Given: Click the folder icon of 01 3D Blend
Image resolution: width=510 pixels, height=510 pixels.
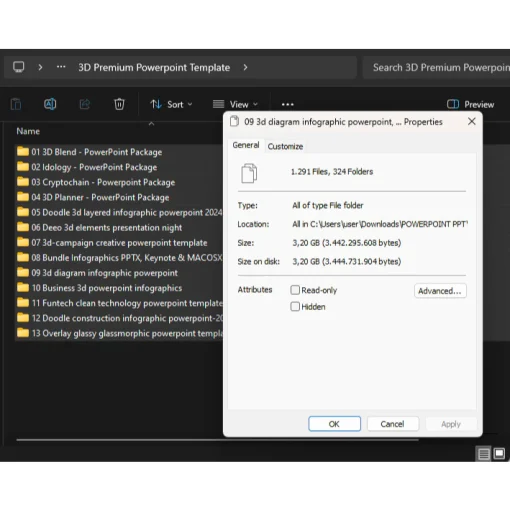Looking at the screenshot, I should tap(23, 151).
